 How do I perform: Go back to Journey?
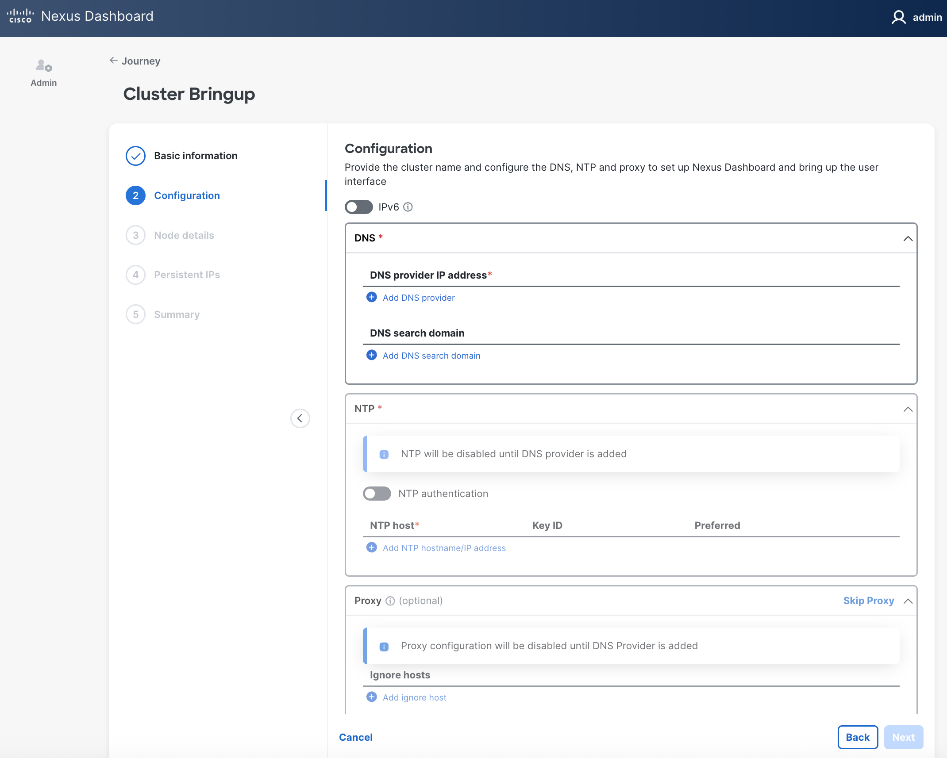click(135, 61)
